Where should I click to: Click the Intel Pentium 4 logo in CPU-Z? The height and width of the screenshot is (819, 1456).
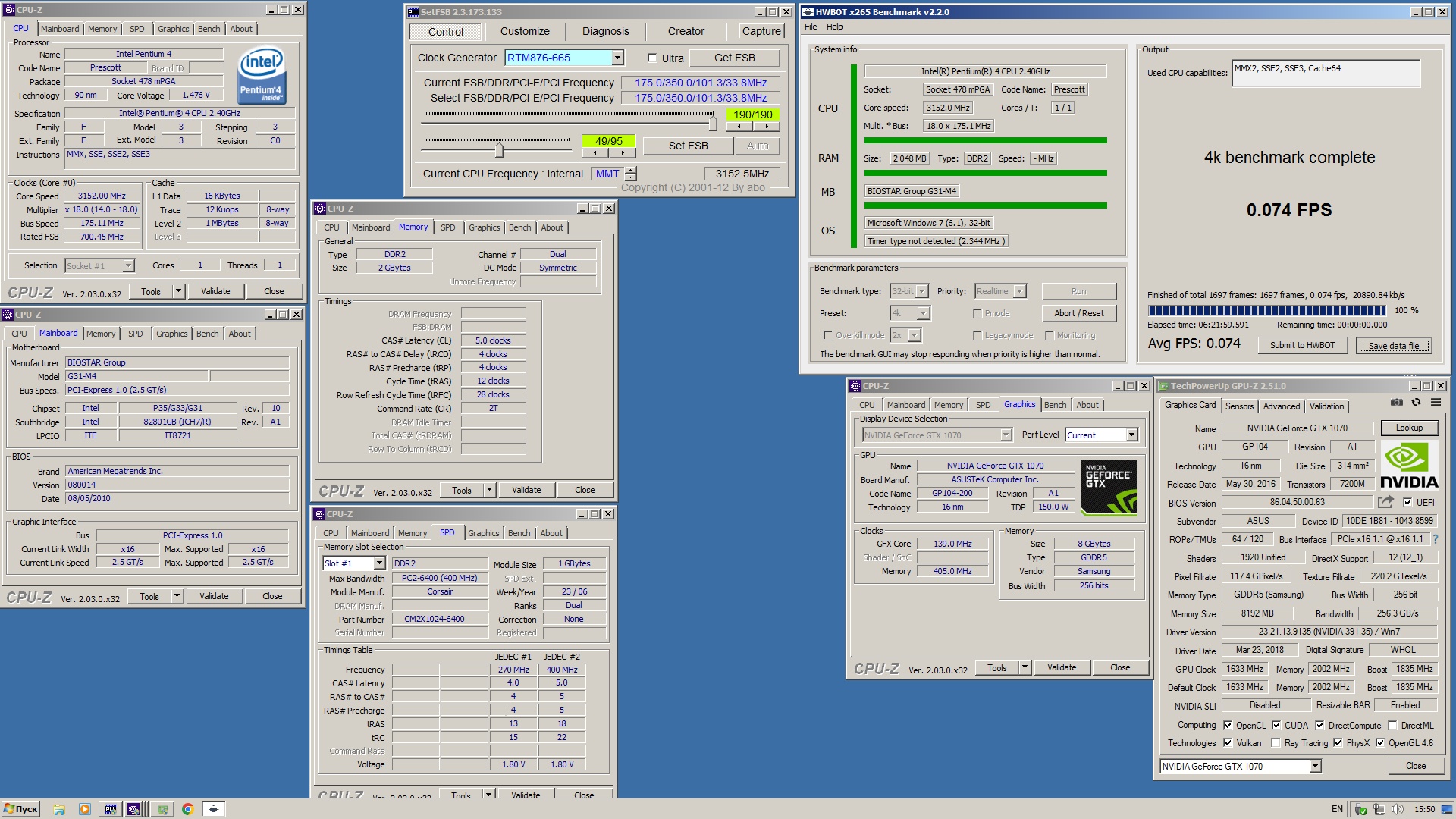point(262,75)
